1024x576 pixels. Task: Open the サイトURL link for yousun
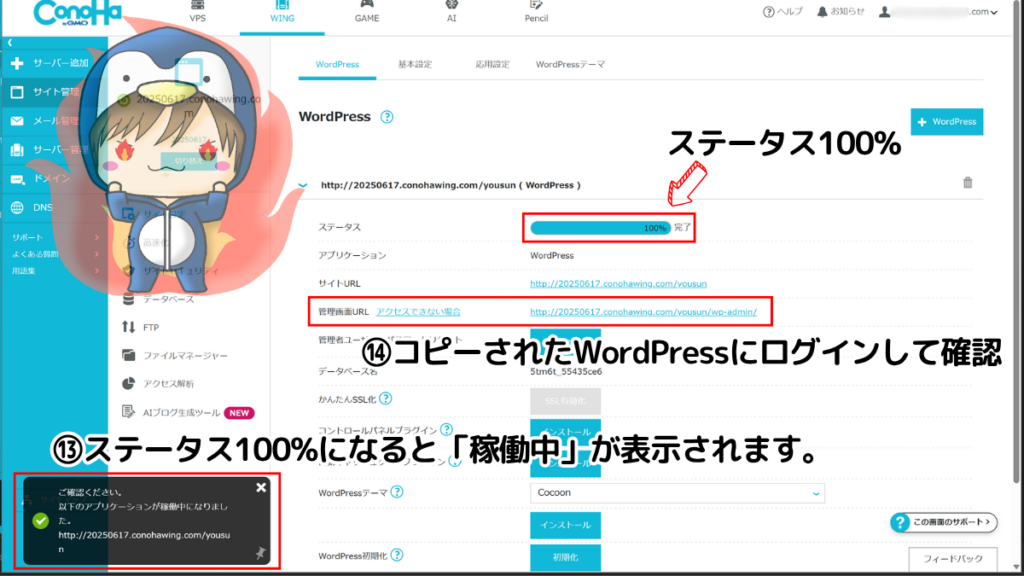coord(618,284)
